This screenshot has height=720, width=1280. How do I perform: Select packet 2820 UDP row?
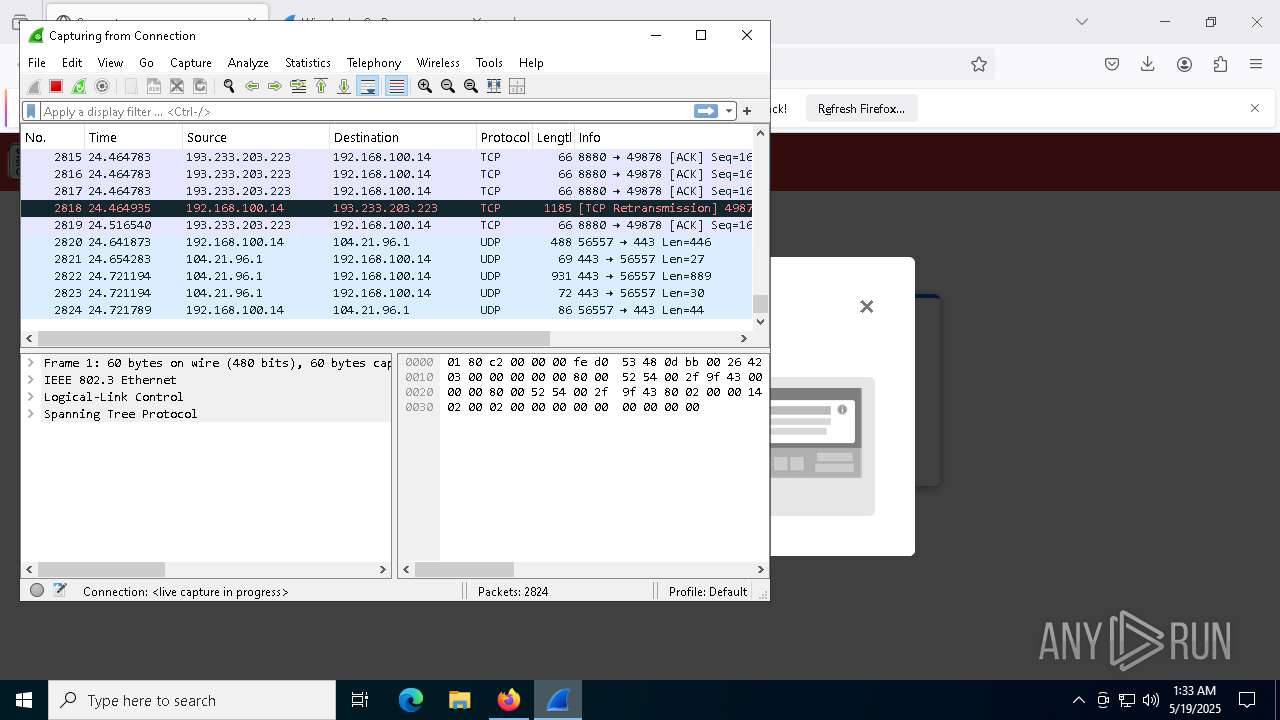pos(386,242)
